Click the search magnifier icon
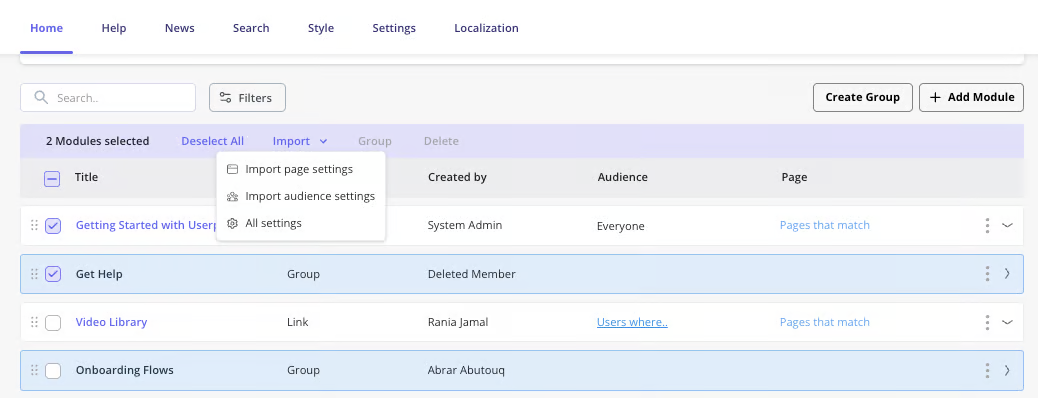Image resolution: width=1038 pixels, height=398 pixels. (41, 97)
